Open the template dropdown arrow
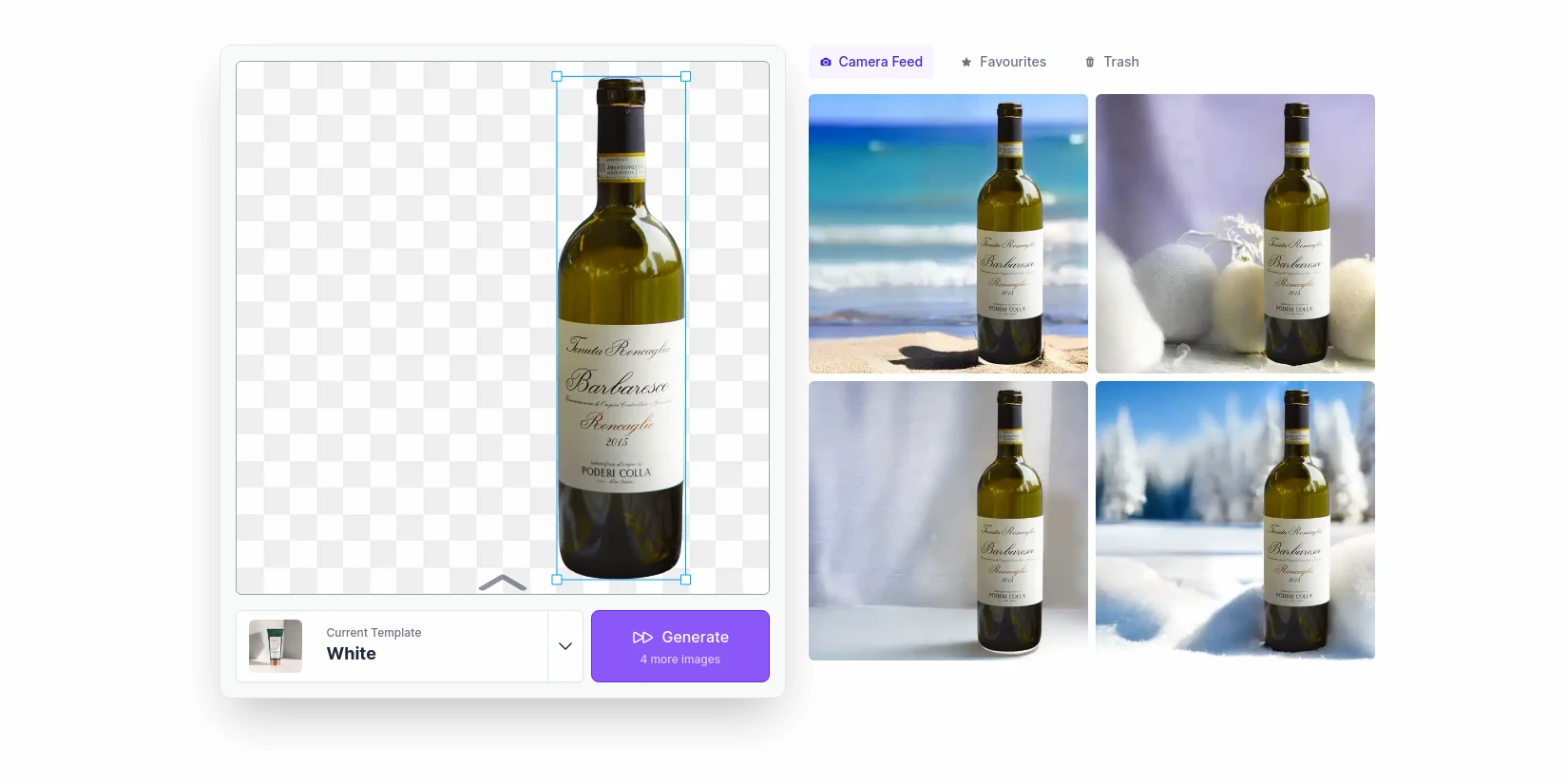 point(565,646)
